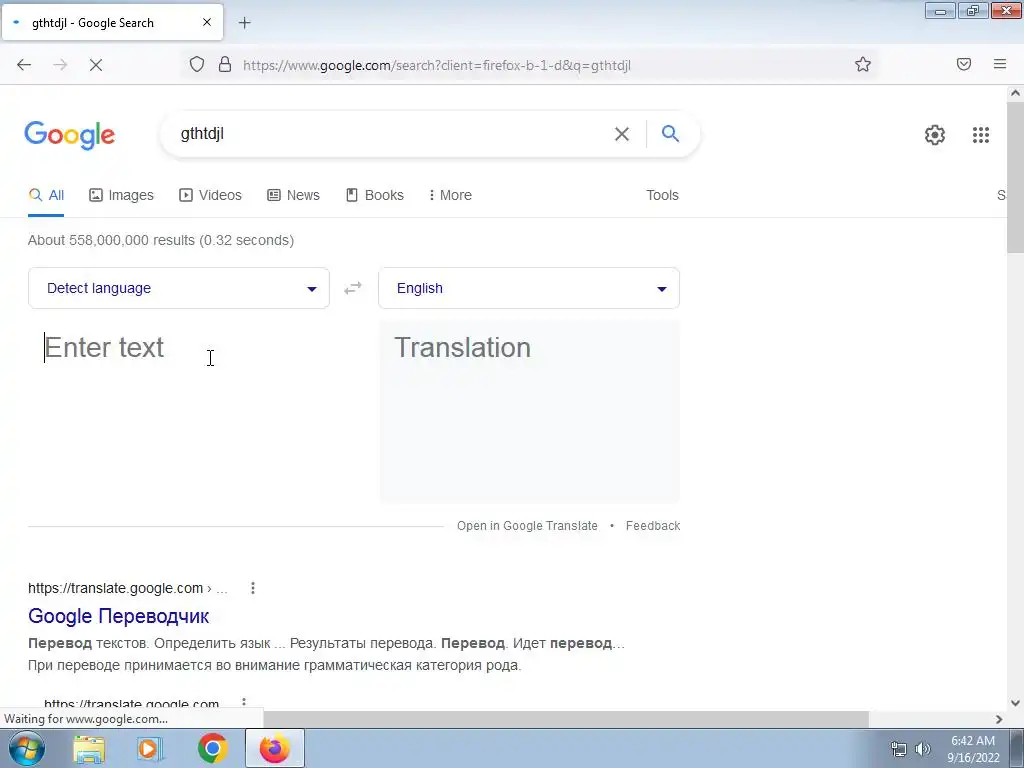1024x768 pixels.
Task: Launch Windows Media Player from taskbar
Action: click(150, 748)
